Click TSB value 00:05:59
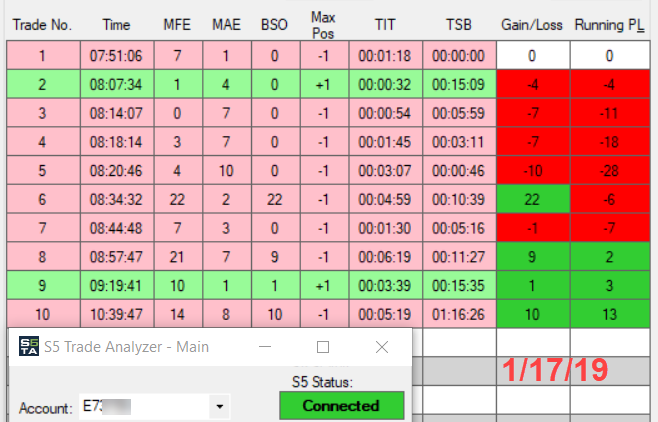This screenshot has height=422, width=658. (460, 113)
